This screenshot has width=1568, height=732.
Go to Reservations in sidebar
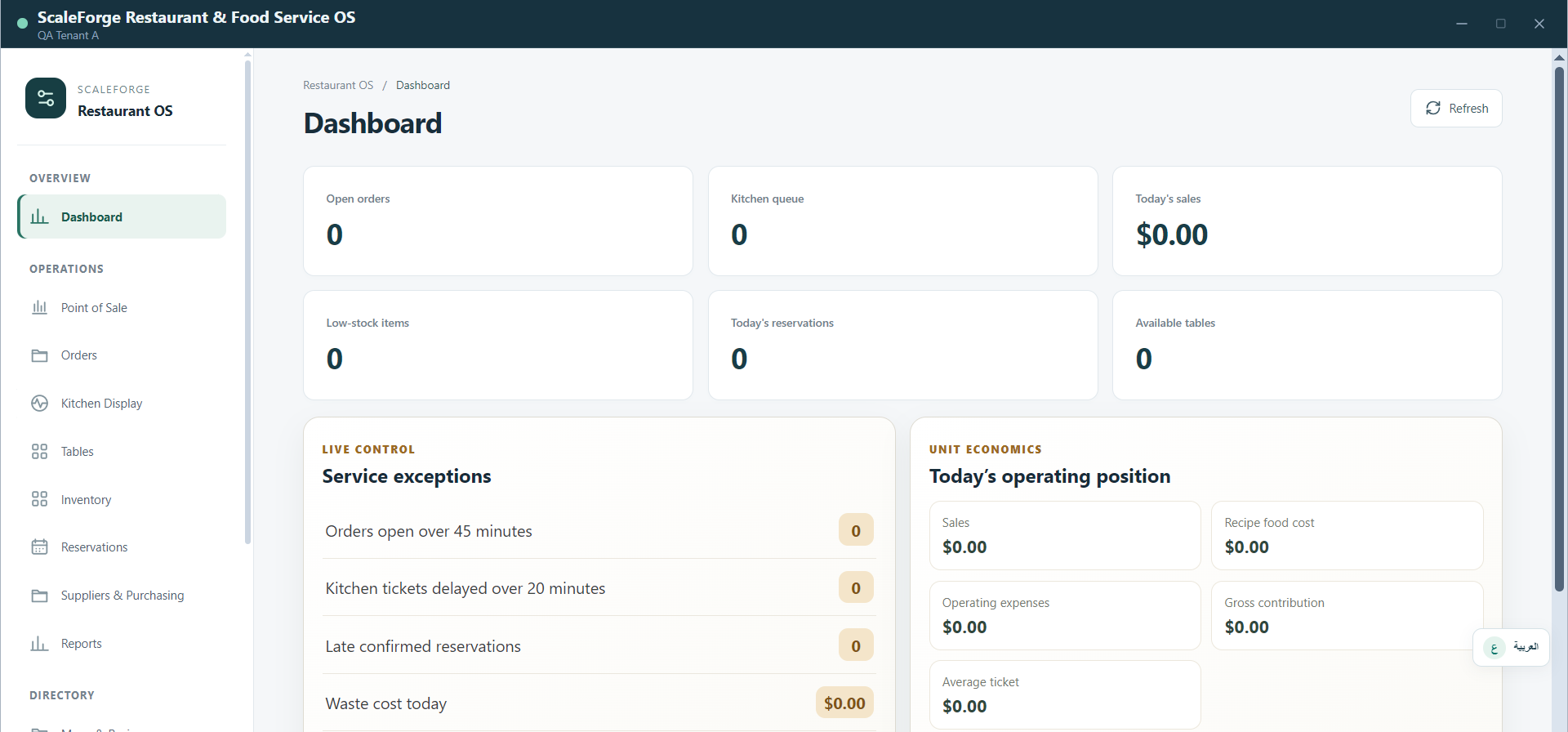(122, 547)
